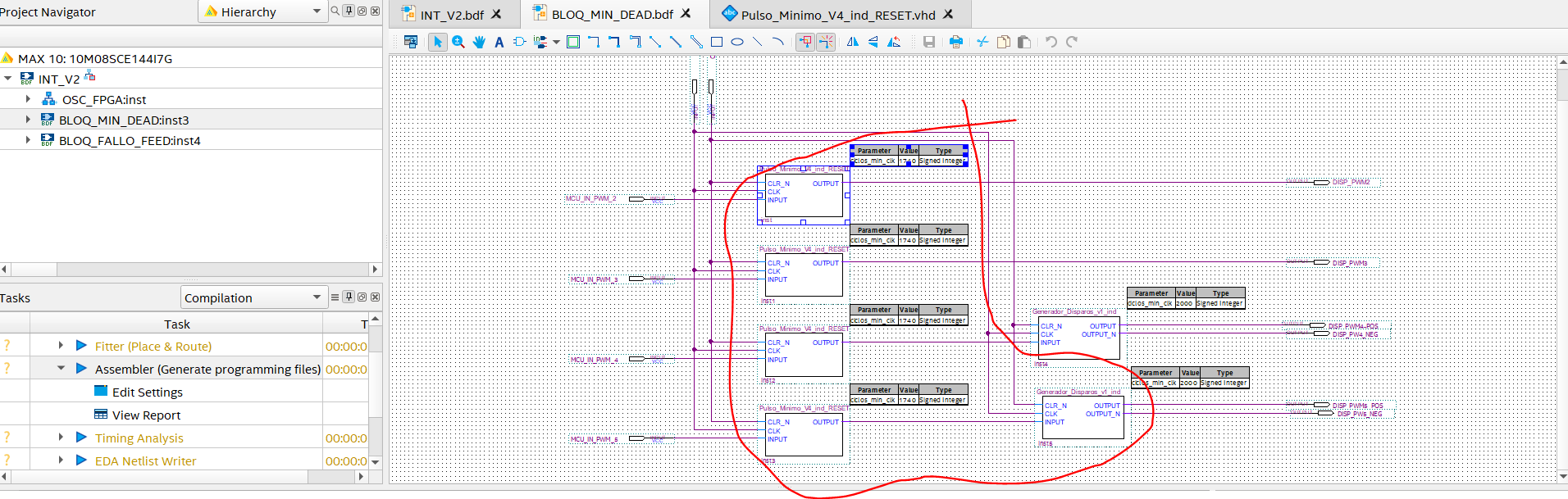Select the Diagonal Bus tool

[676, 42]
